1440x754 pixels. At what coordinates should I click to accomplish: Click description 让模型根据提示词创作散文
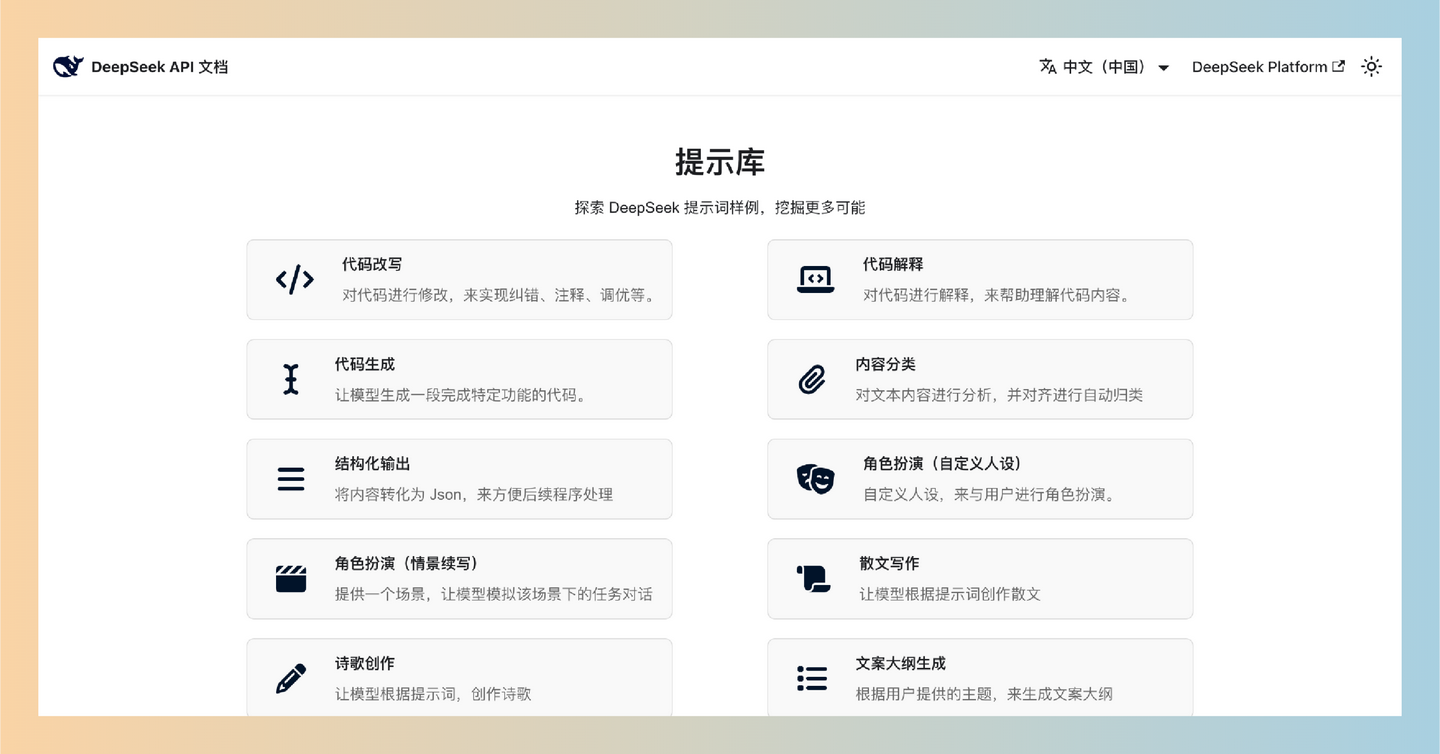click(x=950, y=594)
